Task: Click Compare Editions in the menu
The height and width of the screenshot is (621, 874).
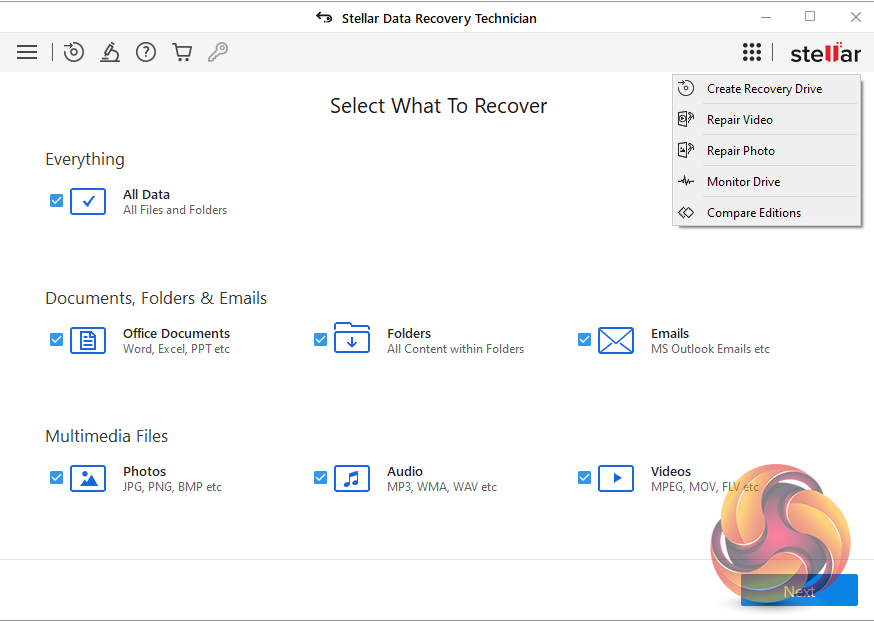Action: (754, 213)
